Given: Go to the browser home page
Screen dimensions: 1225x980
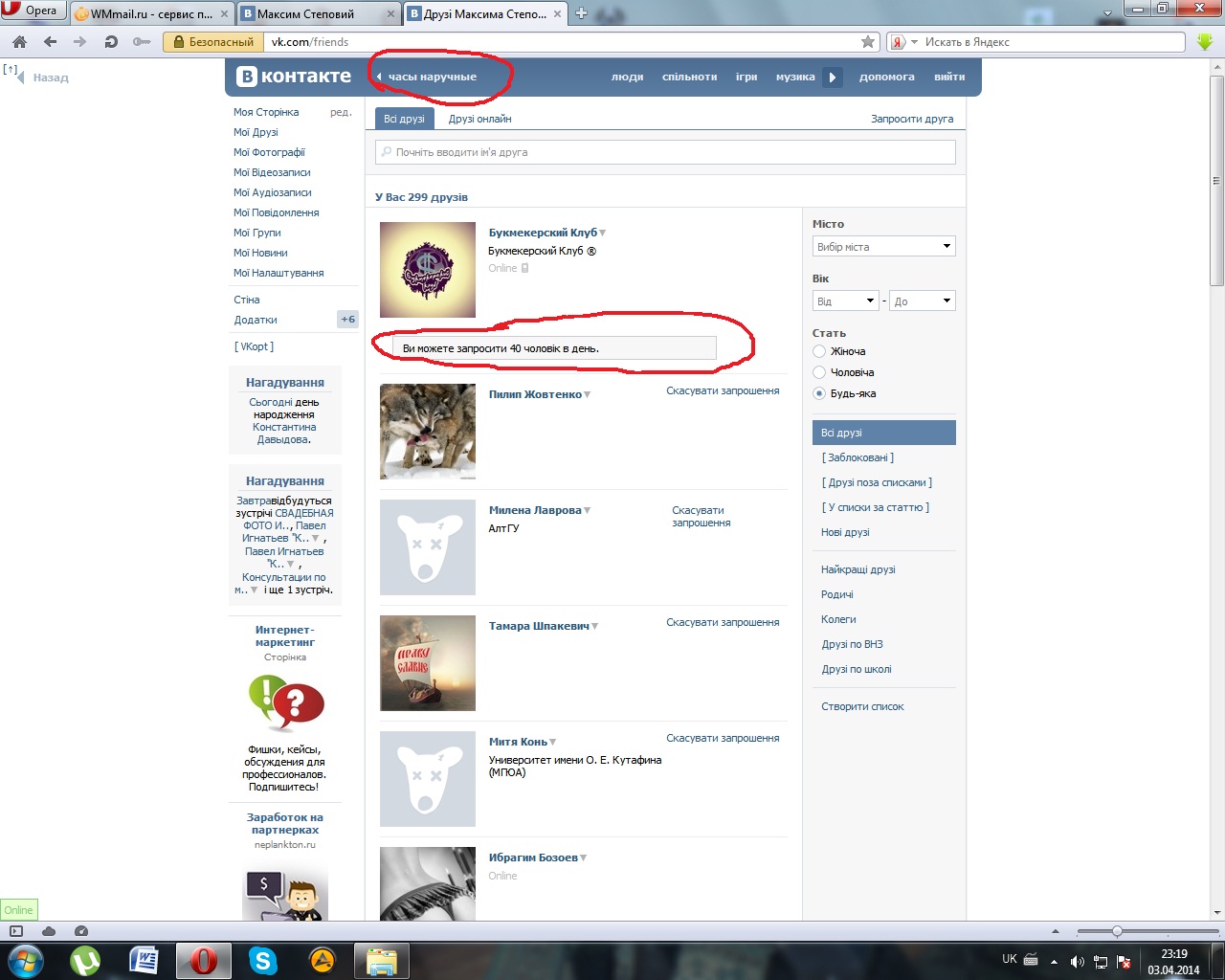Looking at the screenshot, I should 19,42.
